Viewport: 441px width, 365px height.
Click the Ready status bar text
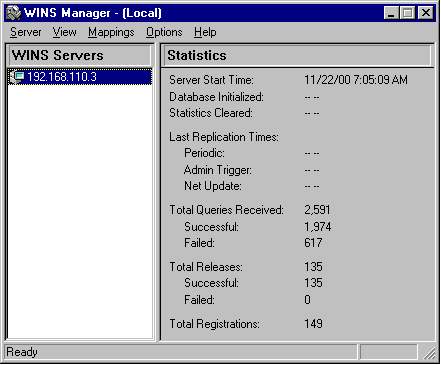[22, 352]
